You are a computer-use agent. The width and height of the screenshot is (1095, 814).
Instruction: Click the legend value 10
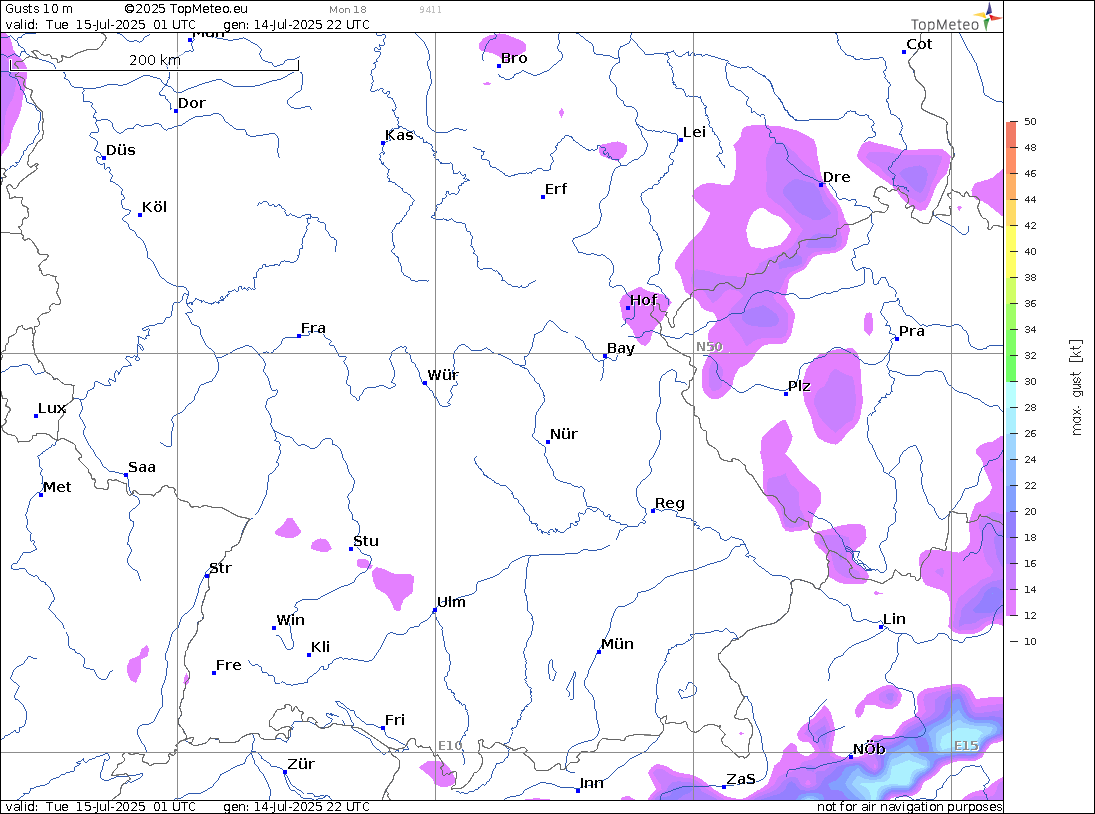click(1030, 642)
